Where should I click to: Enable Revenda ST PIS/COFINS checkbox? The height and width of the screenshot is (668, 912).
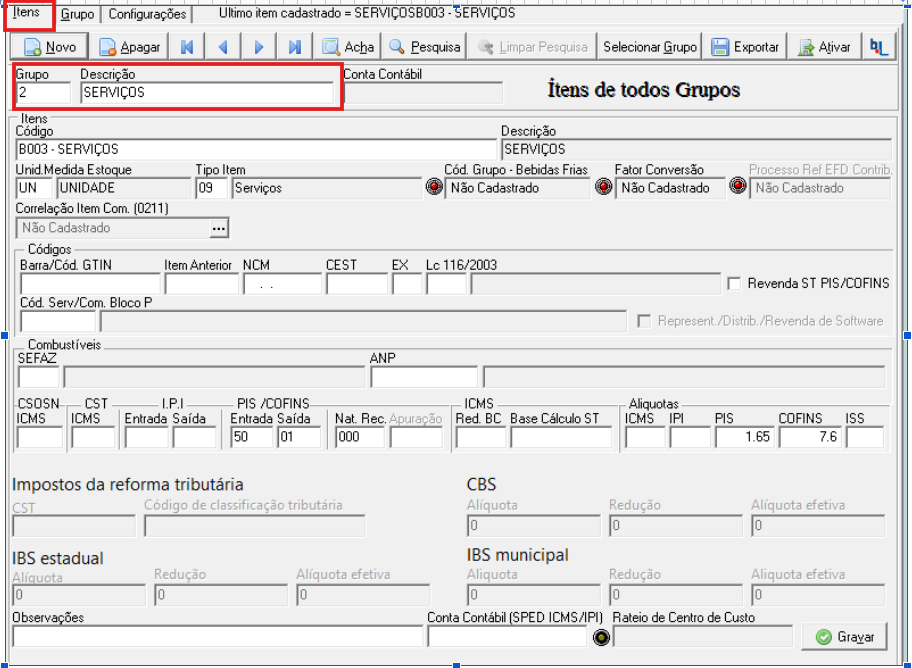pos(734,283)
